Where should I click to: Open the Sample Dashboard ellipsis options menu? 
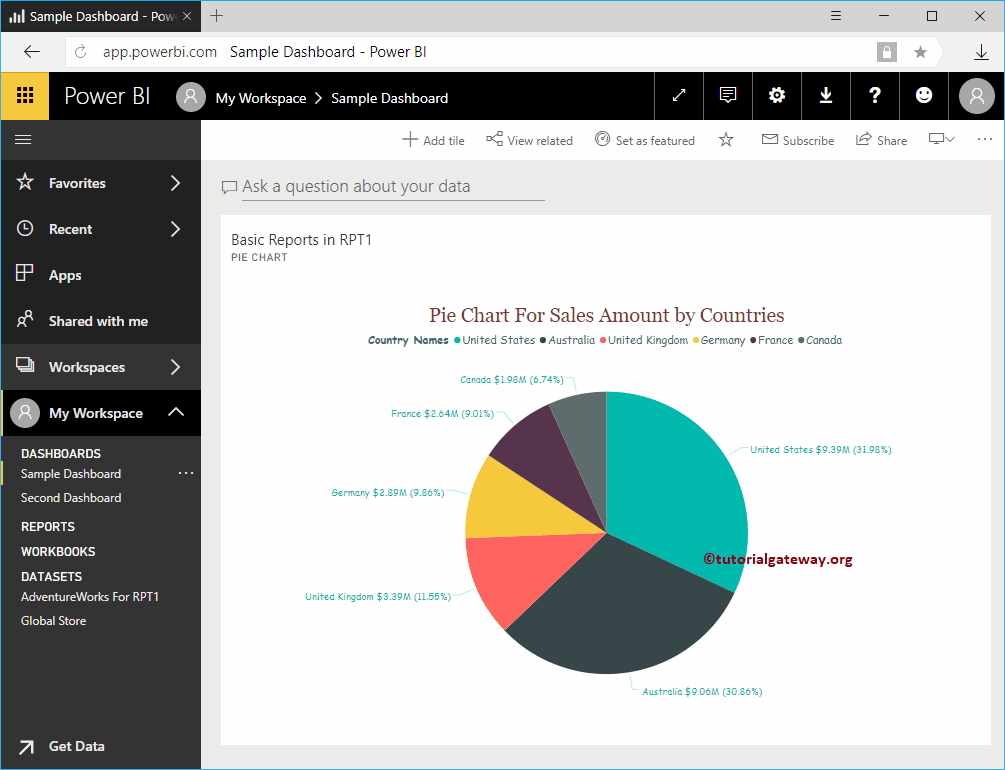(186, 473)
